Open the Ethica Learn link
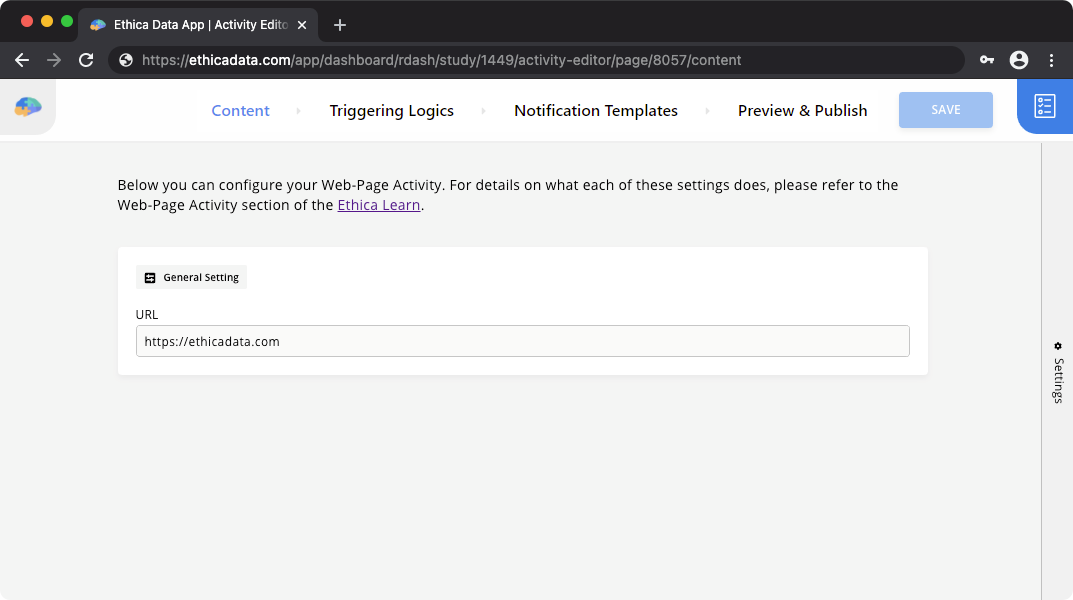 click(378, 205)
